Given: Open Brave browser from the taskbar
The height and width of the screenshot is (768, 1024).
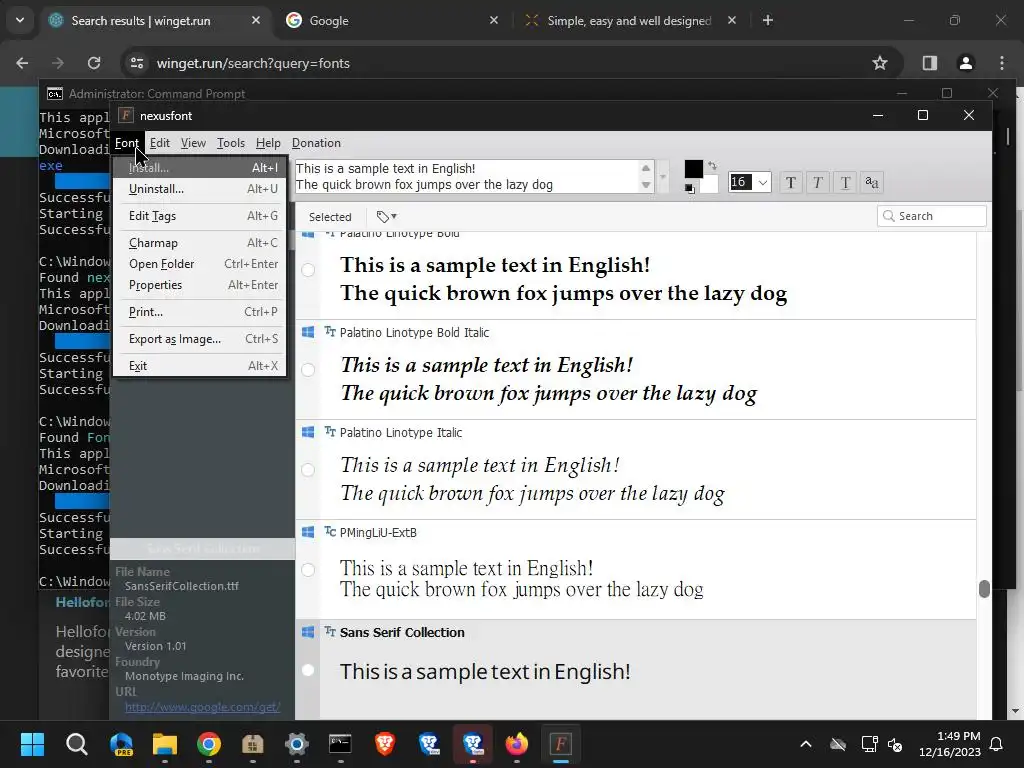Looking at the screenshot, I should click(385, 744).
